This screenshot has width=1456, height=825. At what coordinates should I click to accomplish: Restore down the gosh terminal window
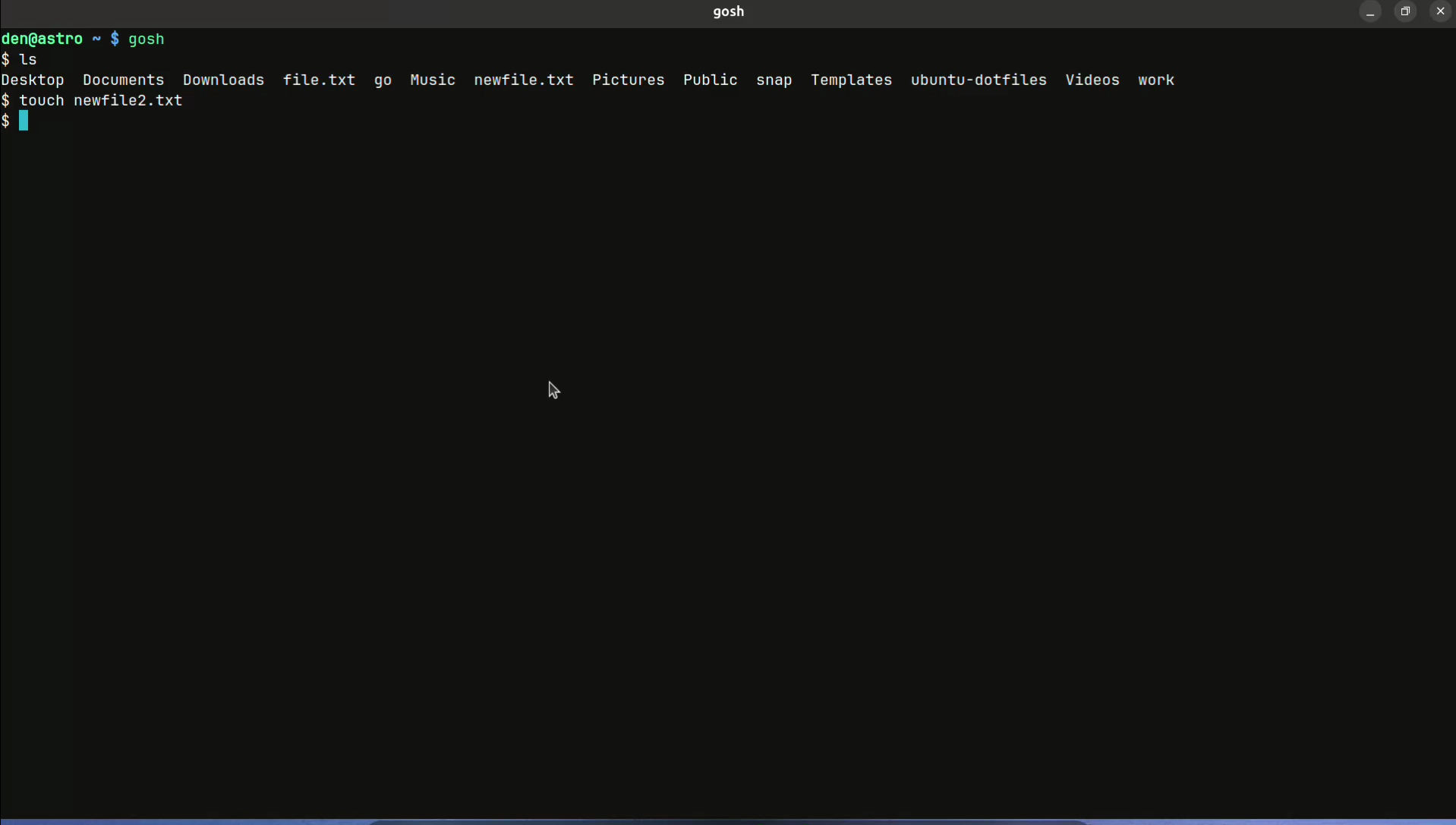pos(1405,12)
